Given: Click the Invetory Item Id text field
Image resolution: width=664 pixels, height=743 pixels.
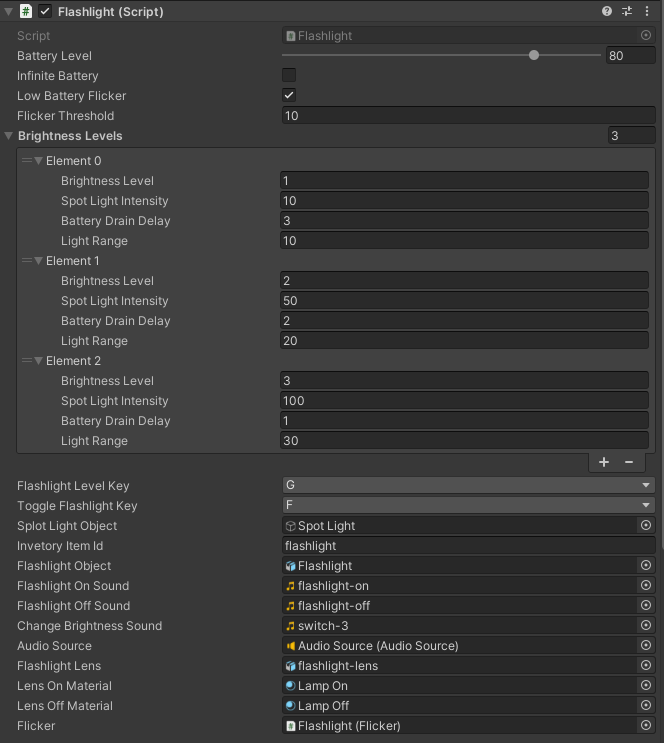Looking at the screenshot, I should coord(468,546).
